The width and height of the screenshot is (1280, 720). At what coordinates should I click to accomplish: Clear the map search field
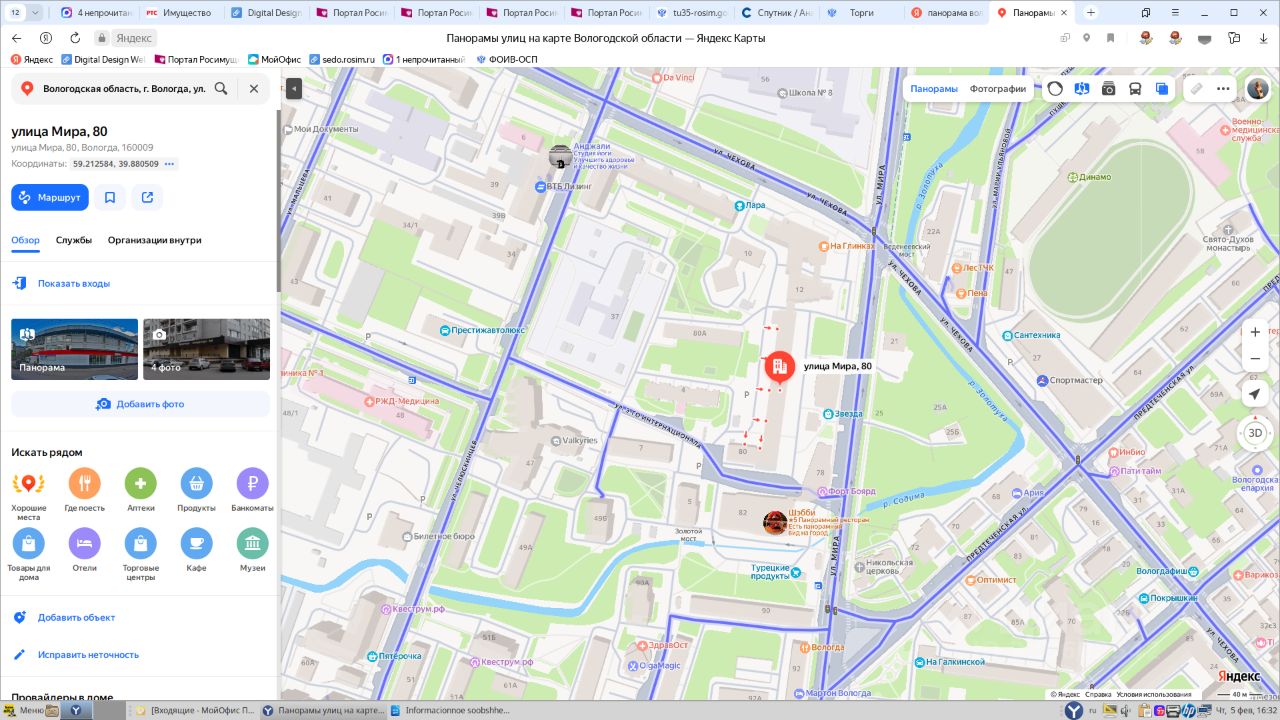[254, 88]
